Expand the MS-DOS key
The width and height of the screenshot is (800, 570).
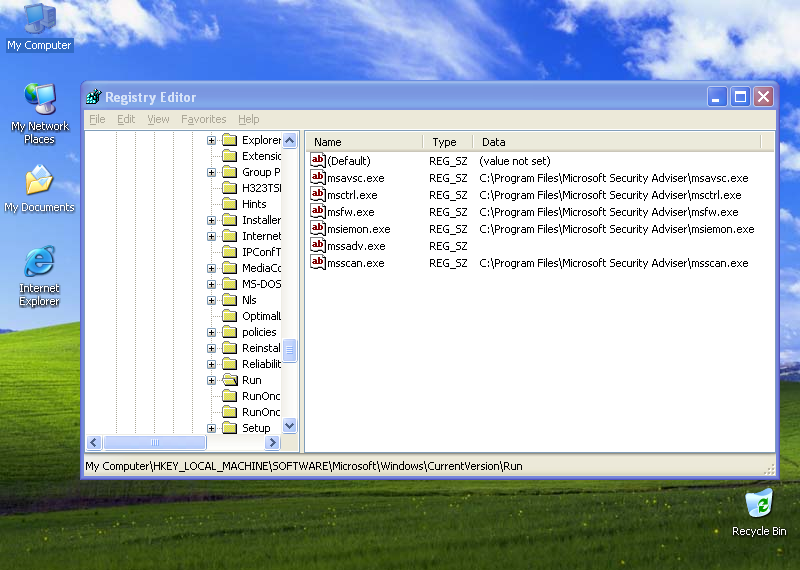point(211,284)
